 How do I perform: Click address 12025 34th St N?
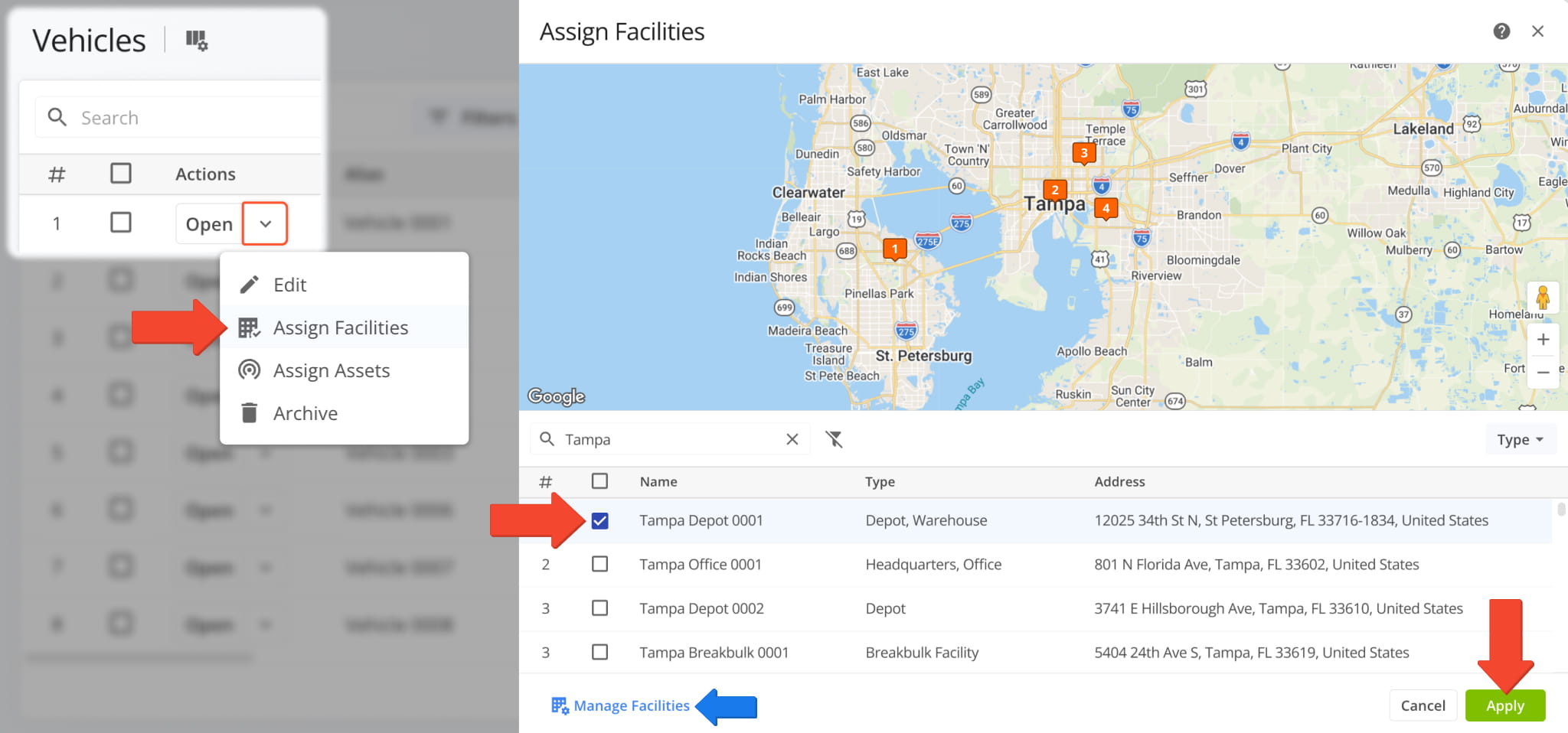pyautogui.click(x=1292, y=520)
